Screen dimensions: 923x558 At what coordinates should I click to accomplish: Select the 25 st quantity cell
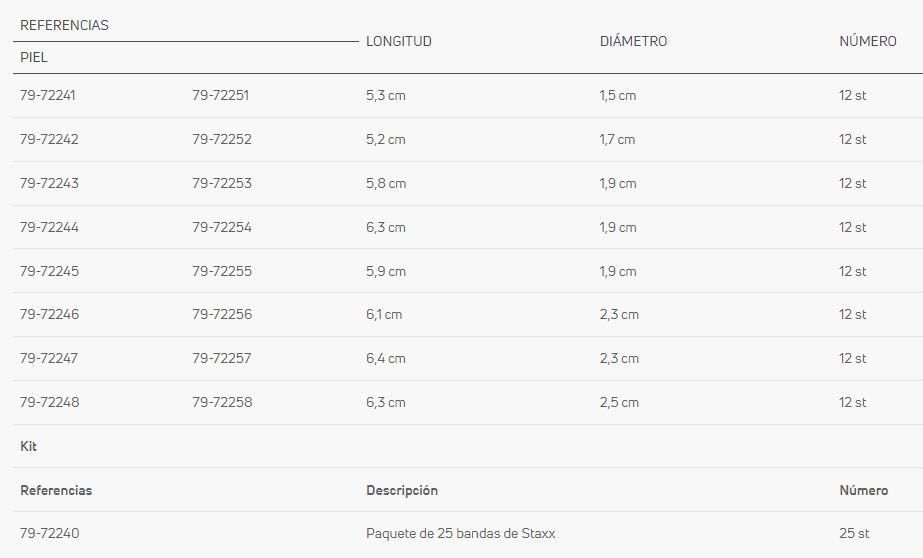pos(854,533)
